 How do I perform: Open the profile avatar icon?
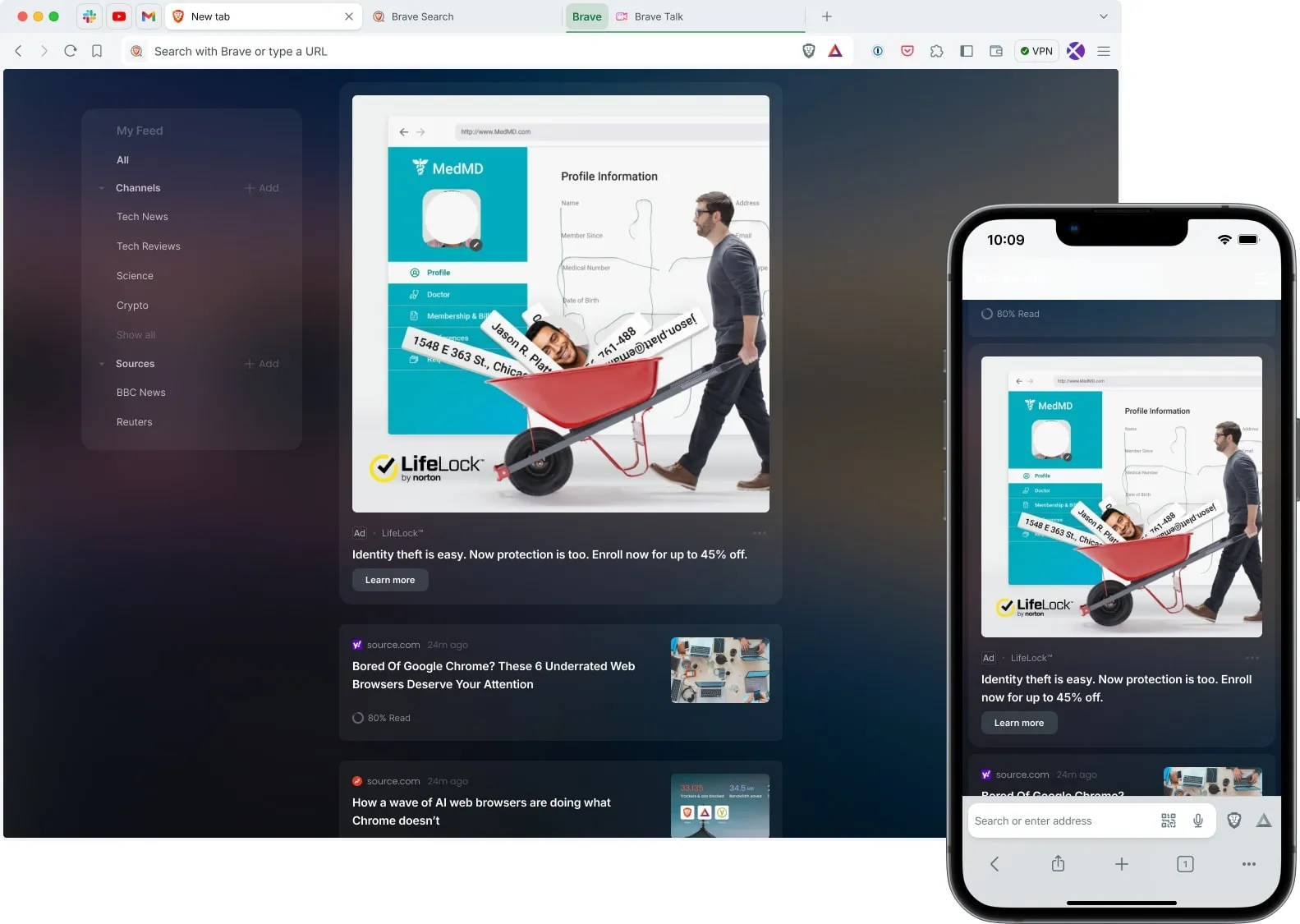[1076, 51]
